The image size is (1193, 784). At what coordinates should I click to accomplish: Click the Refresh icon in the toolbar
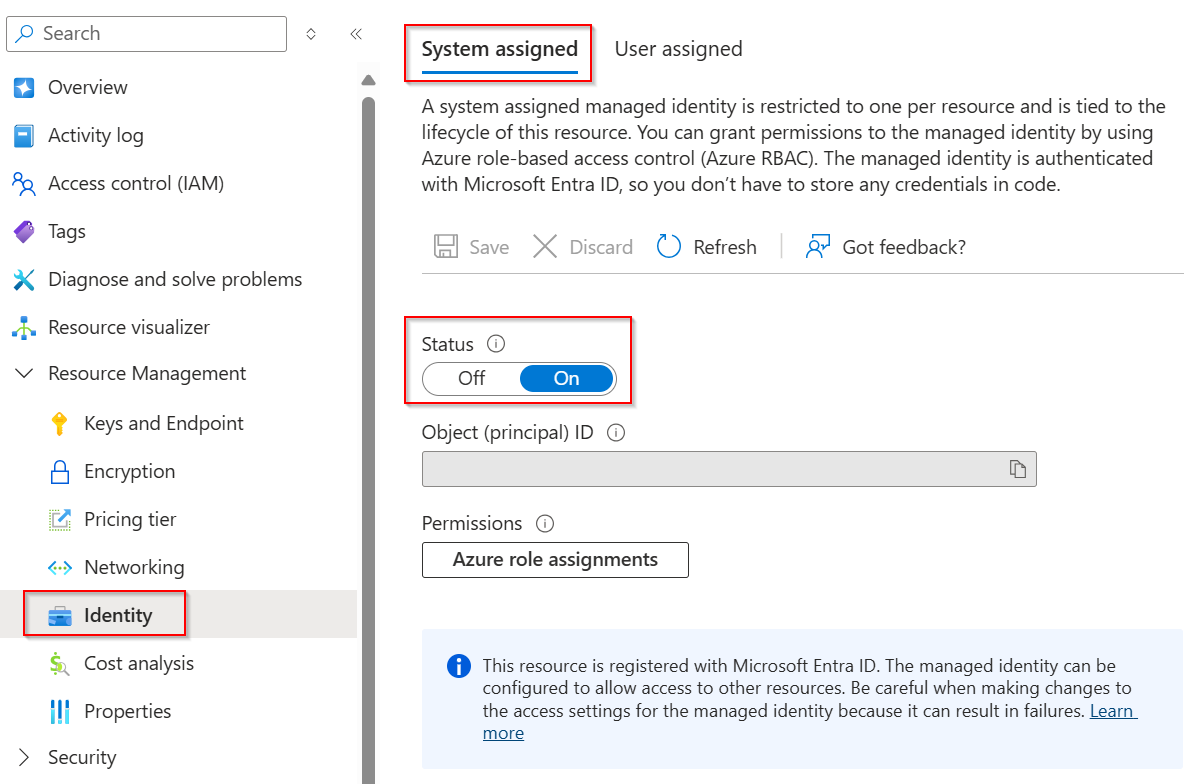pyautogui.click(x=669, y=247)
